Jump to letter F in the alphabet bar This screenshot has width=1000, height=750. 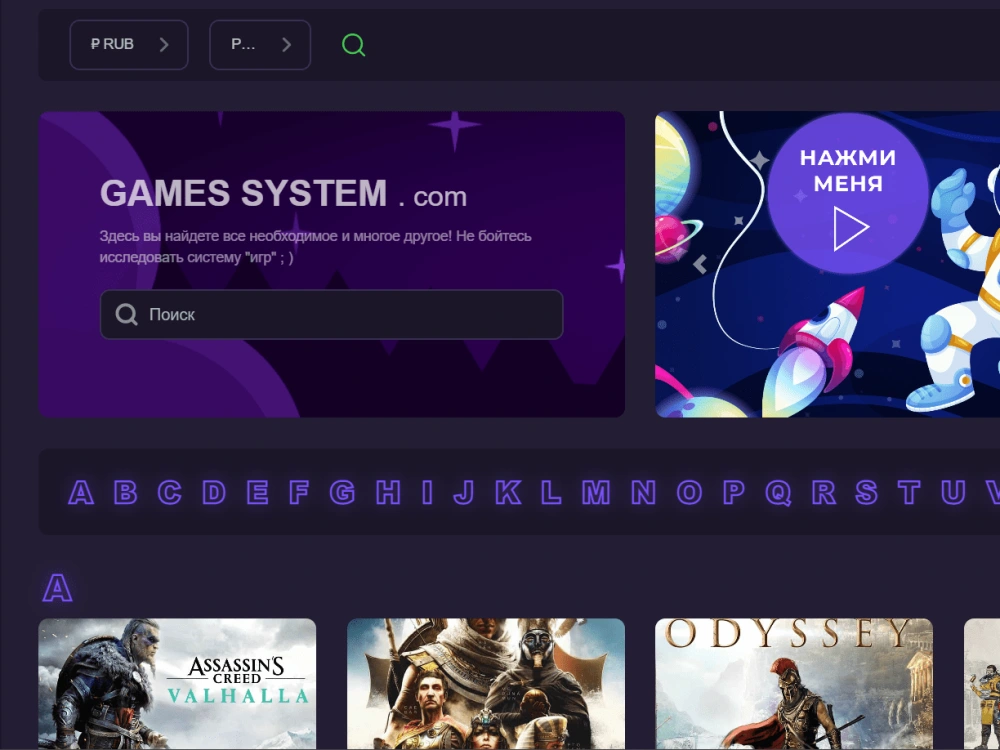pos(298,492)
